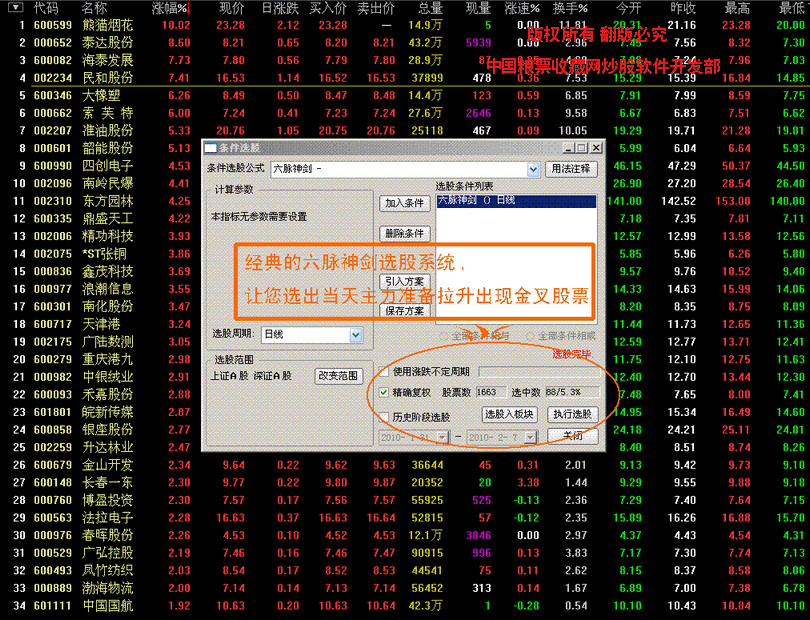The width and height of the screenshot is (810, 620).
Task: Select the 博盈投资 stock row
Action: pos(405,500)
